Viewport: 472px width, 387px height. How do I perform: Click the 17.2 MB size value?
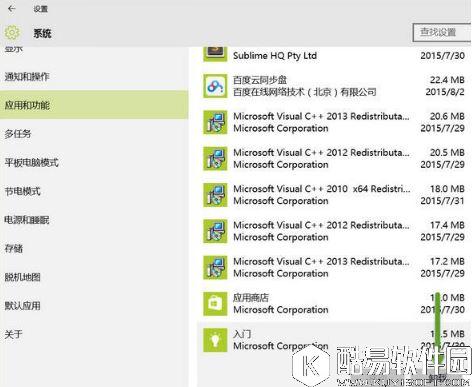pyautogui.click(x=447, y=262)
